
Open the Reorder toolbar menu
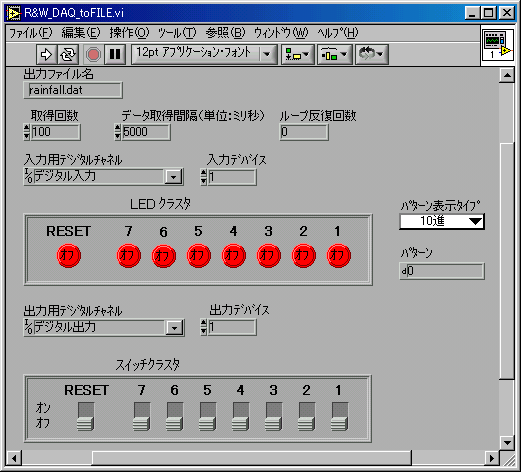coord(372,54)
